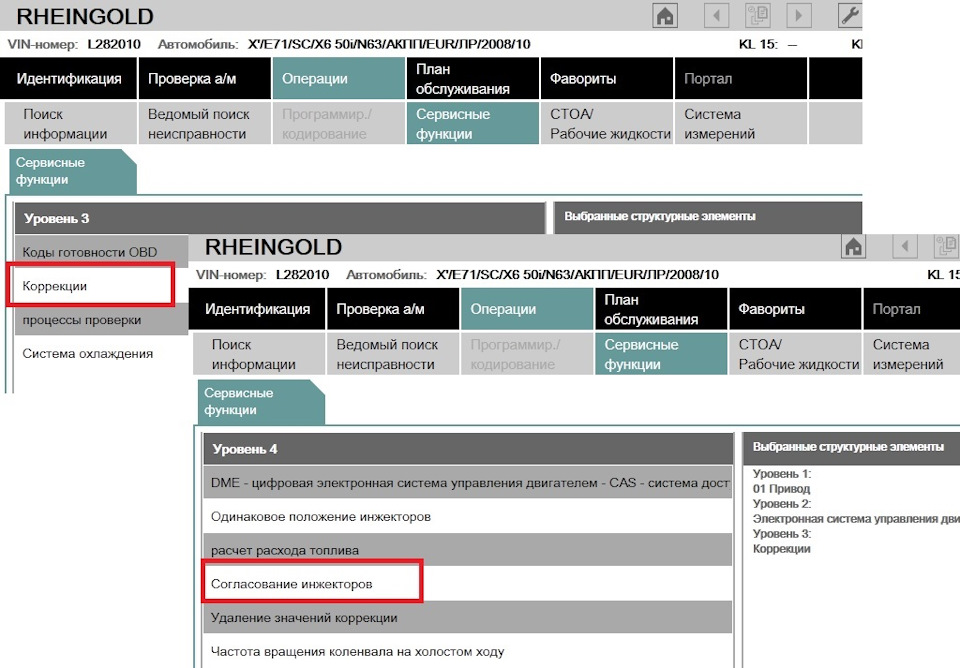
Task: Select Коды готовности OBD row
Action: 101,252
